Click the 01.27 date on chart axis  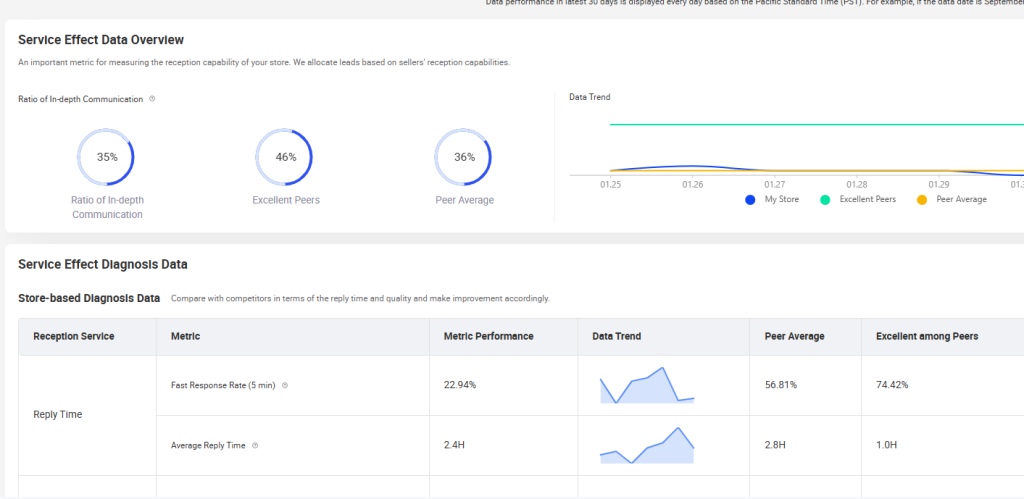pyautogui.click(x=775, y=185)
